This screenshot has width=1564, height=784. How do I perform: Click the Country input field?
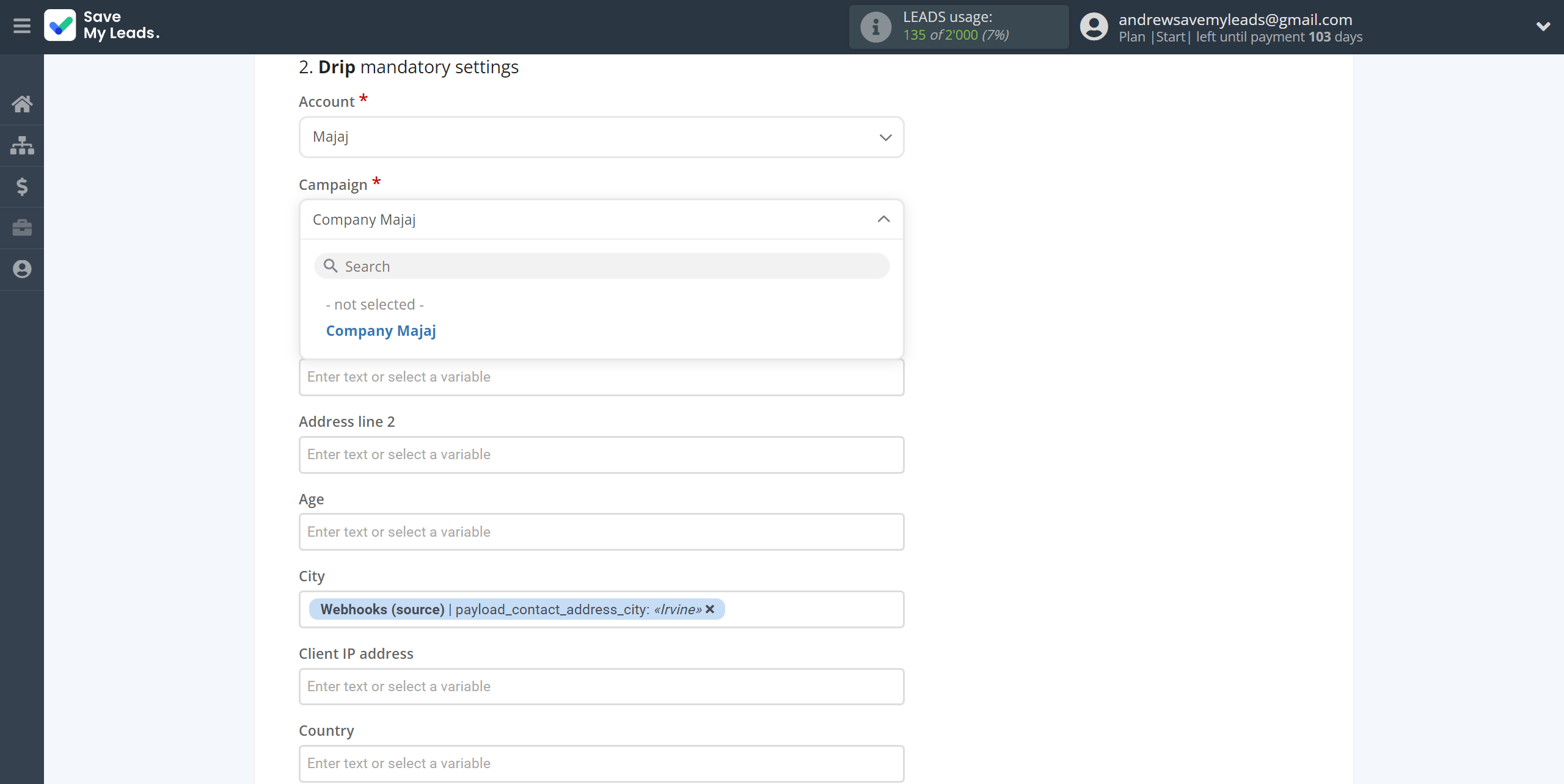(x=601, y=763)
